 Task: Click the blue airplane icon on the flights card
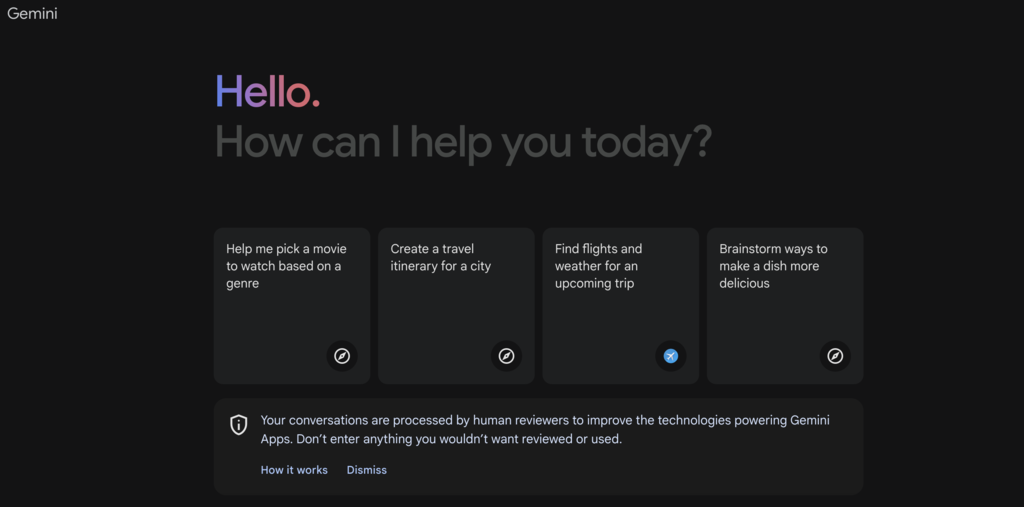pyautogui.click(x=671, y=356)
